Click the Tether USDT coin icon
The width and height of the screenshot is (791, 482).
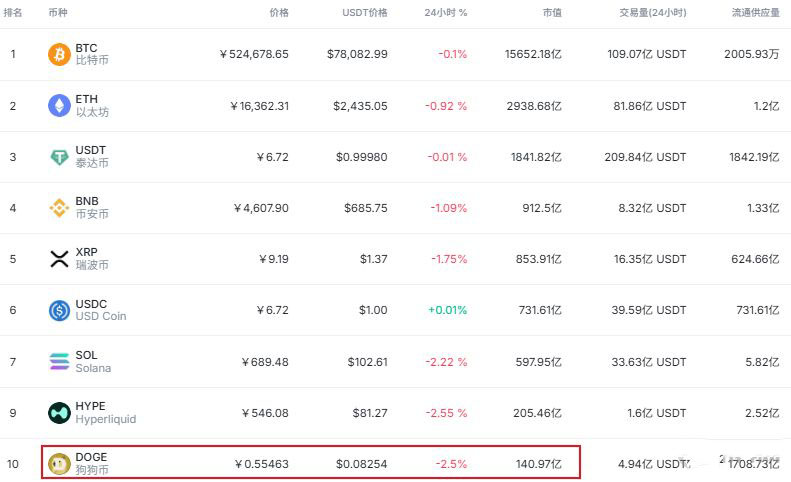tap(59, 157)
